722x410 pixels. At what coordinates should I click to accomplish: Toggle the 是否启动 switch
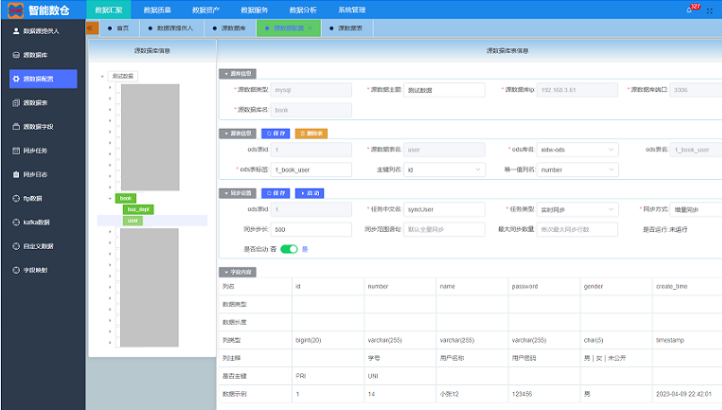[289, 249]
